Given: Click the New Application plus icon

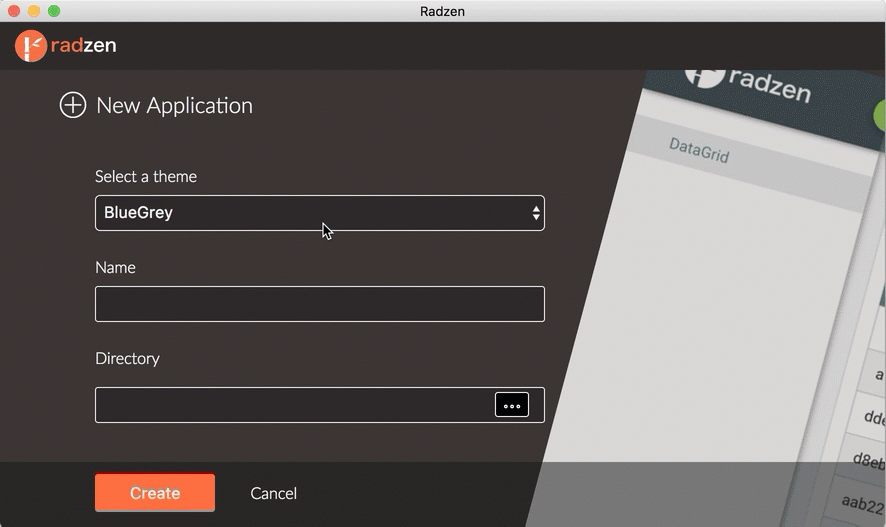Looking at the screenshot, I should pyautogui.click(x=73, y=105).
